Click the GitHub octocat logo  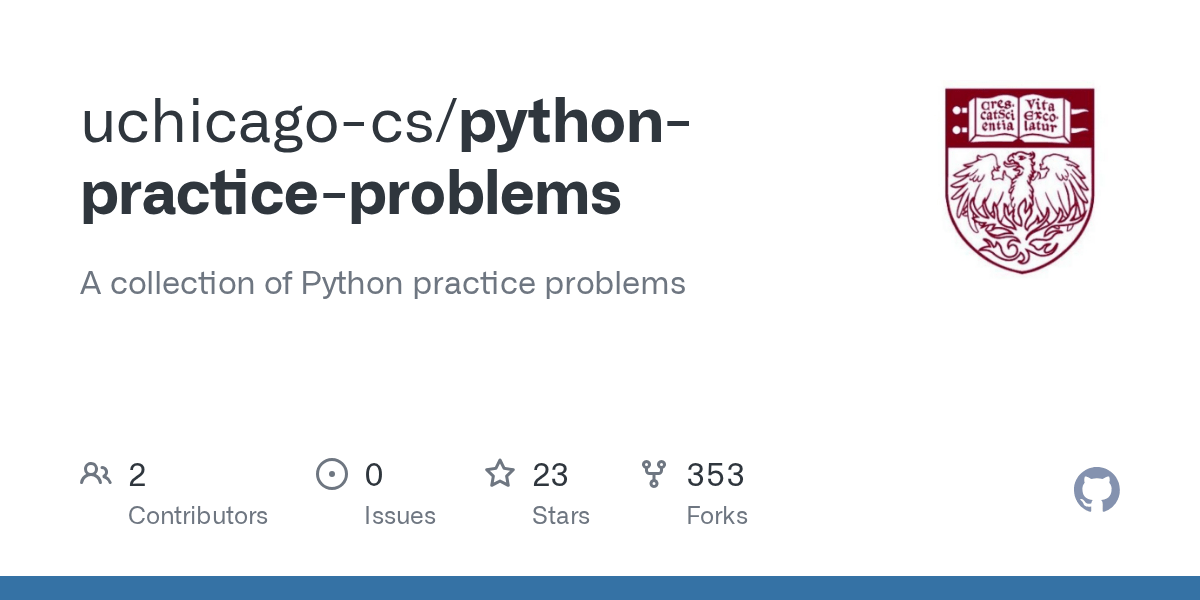point(1096,490)
